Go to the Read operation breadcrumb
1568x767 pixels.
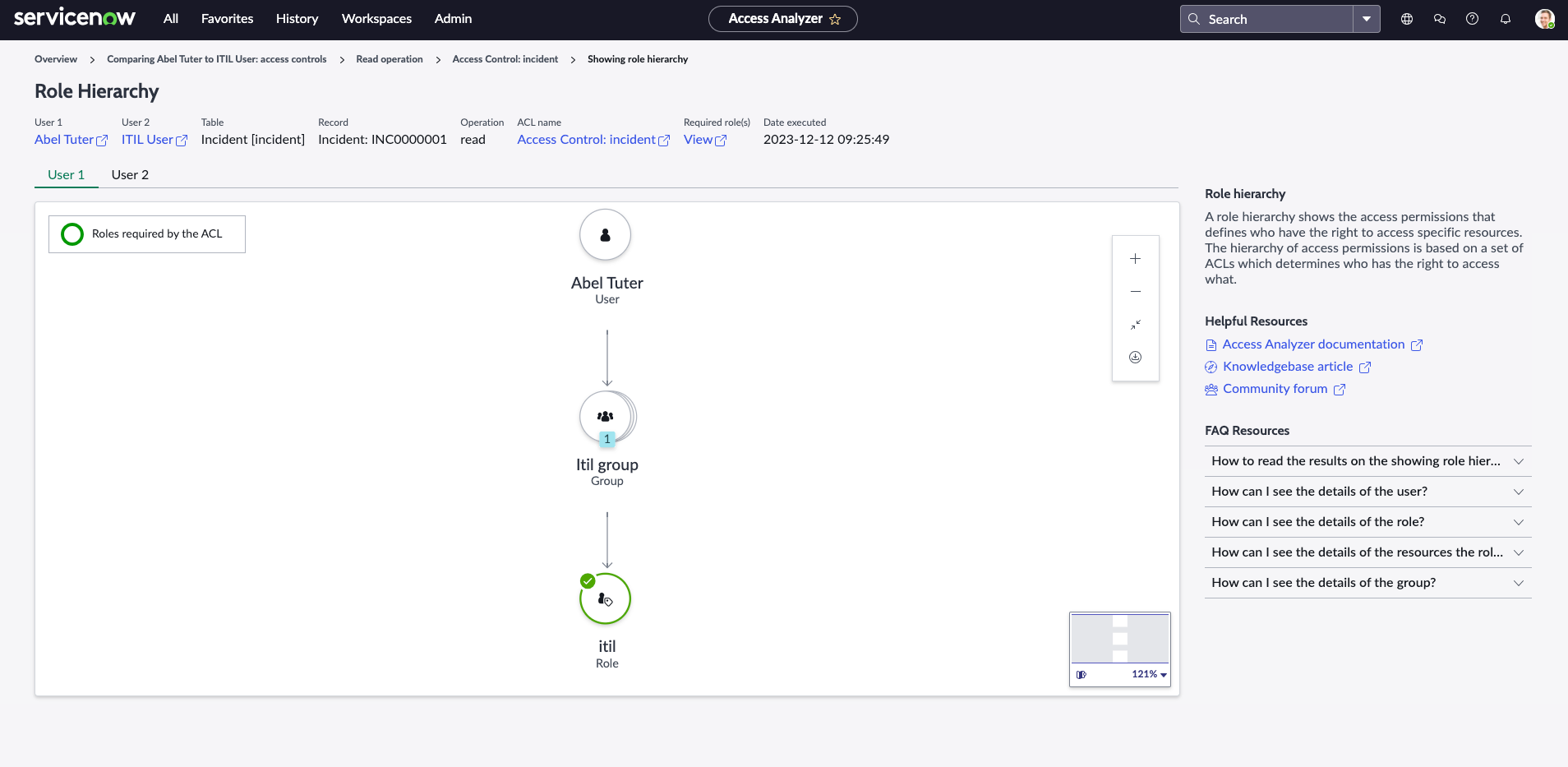tap(390, 59)
